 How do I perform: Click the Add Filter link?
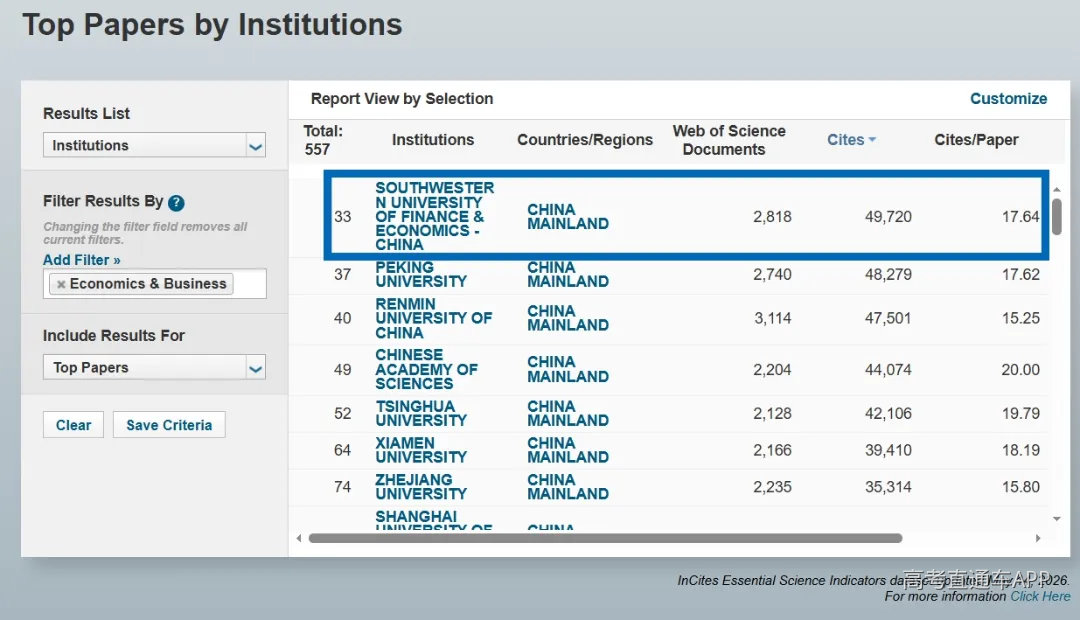(x=81, y=260)
